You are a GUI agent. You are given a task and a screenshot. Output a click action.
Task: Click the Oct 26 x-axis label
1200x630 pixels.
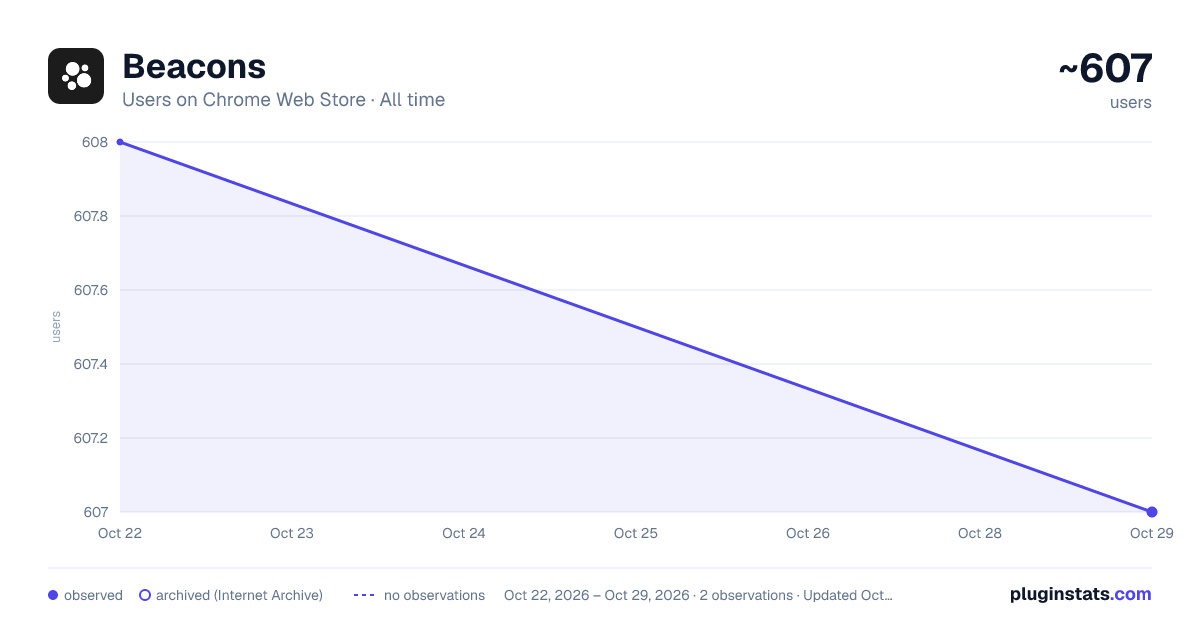tap(808, 533)
